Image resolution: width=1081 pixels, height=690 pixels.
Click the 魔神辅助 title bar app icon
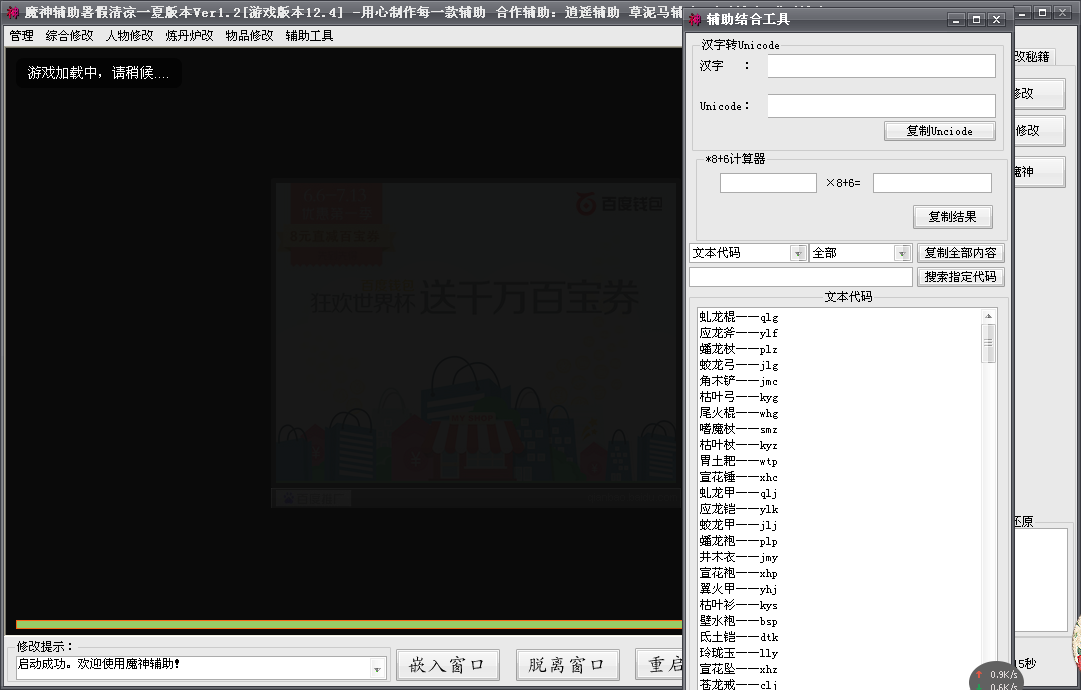tap(13, 12)
